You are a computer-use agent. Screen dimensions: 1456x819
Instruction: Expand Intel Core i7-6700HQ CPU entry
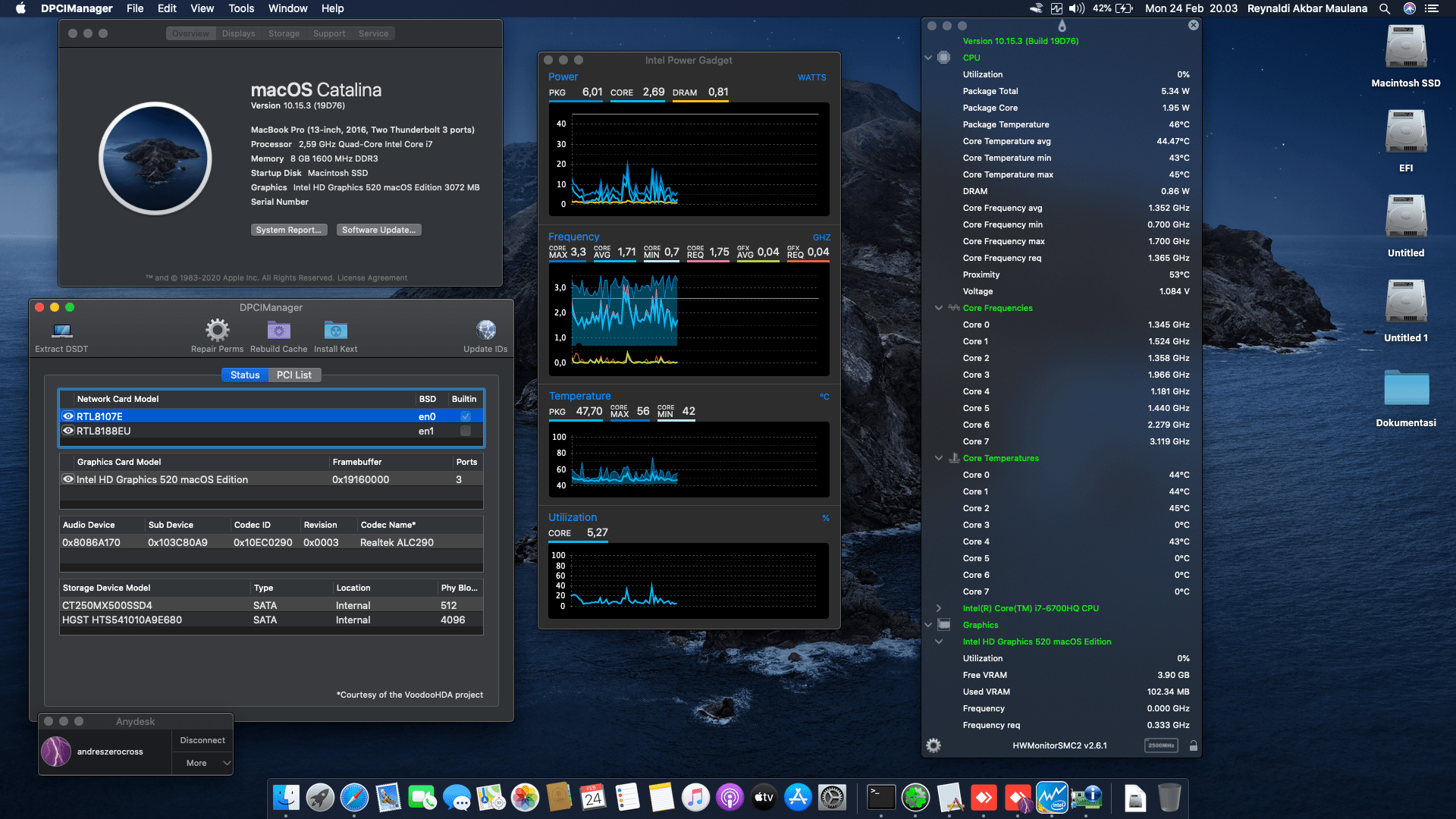[939, 608]
